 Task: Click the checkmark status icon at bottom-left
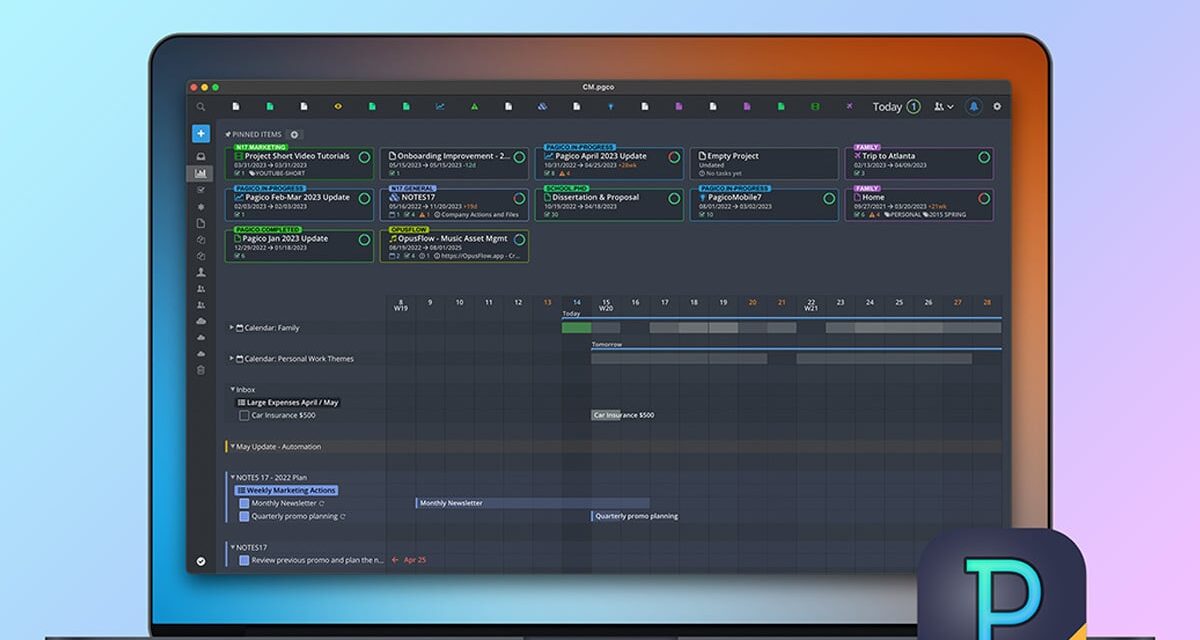[x=201, y=561]
